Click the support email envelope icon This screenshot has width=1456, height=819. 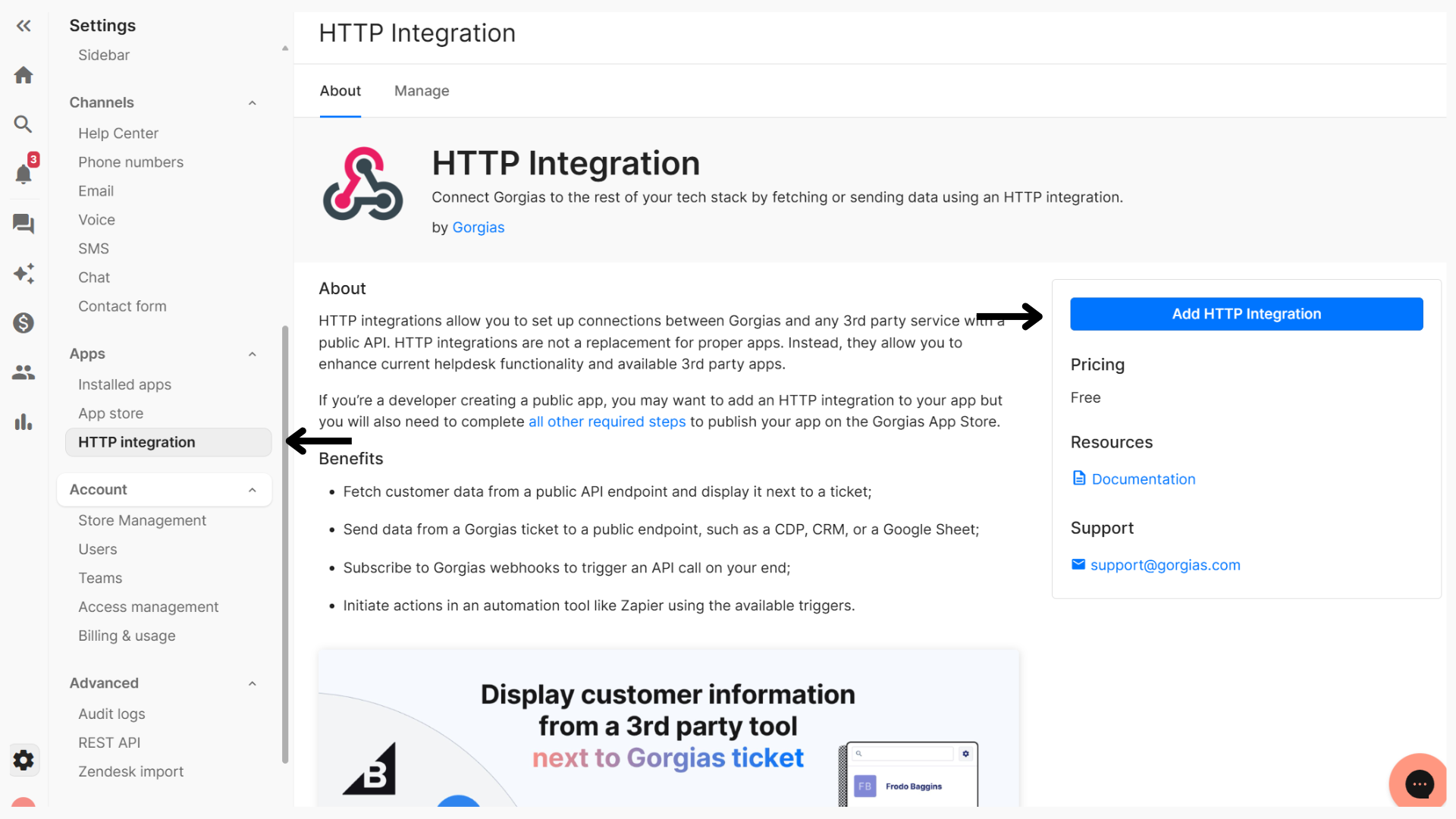point(1078,564)
